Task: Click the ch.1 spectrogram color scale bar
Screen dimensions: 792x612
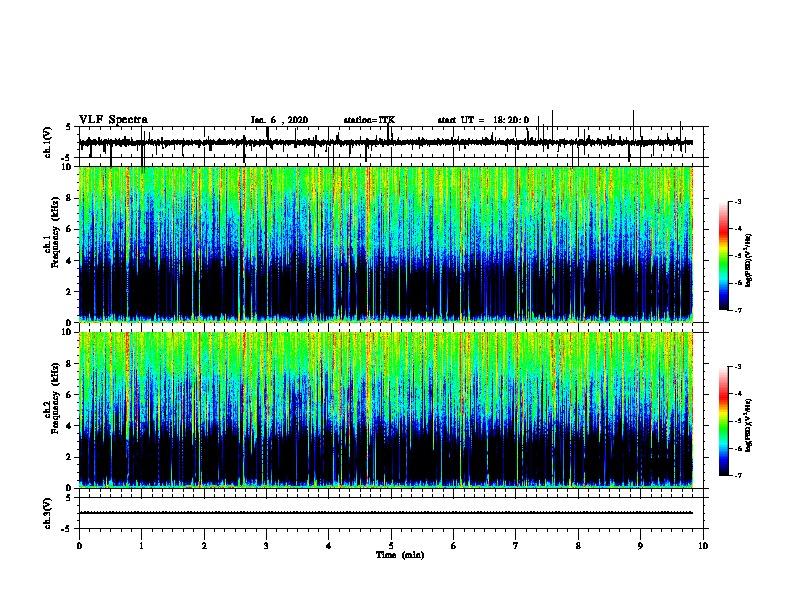Action: (x=724, y=256)
